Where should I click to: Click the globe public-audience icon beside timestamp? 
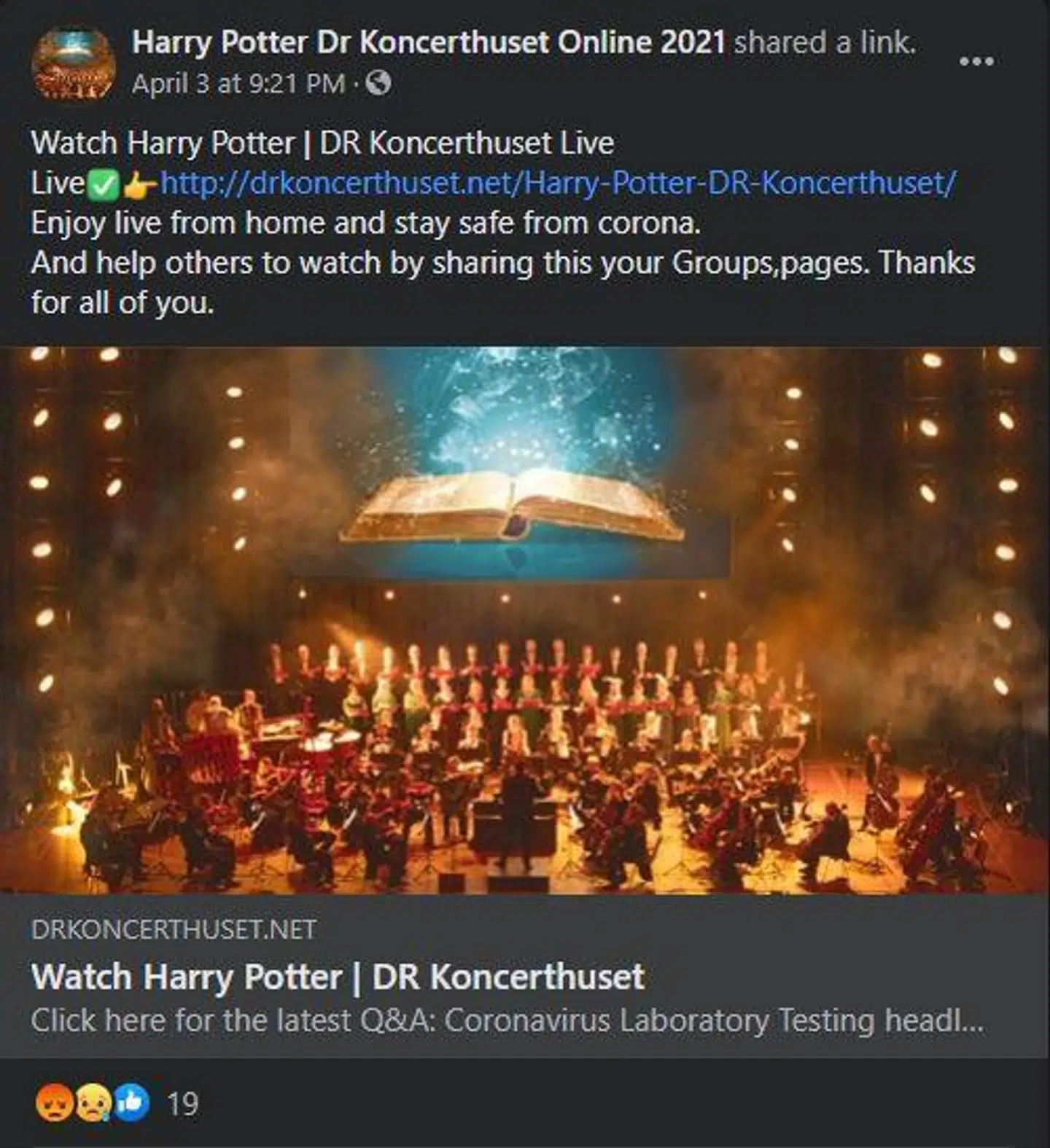377,84
